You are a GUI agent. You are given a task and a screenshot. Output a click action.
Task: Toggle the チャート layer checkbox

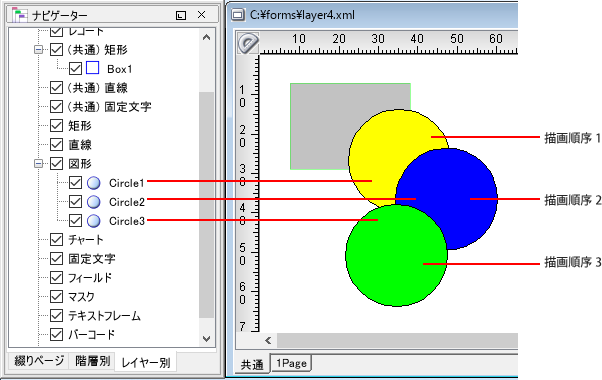click(56, 240)
